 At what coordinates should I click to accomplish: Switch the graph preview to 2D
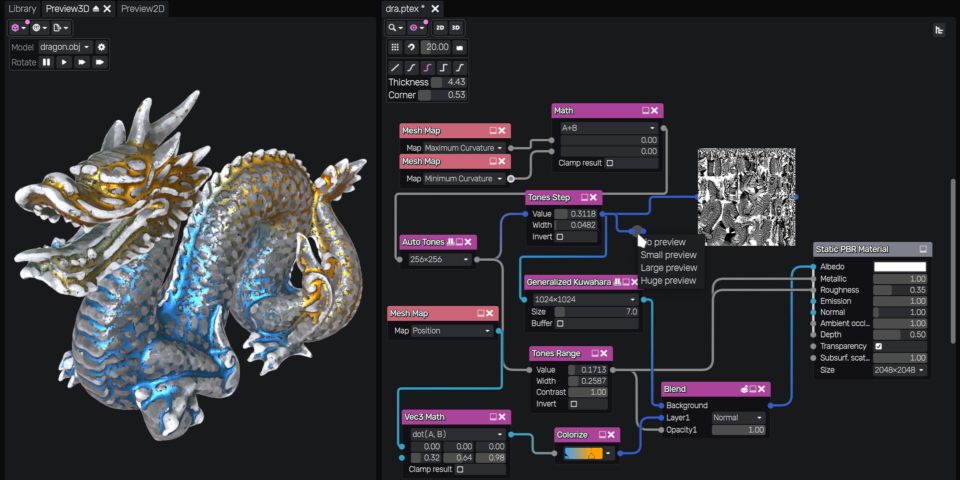(x=440, y=28)
